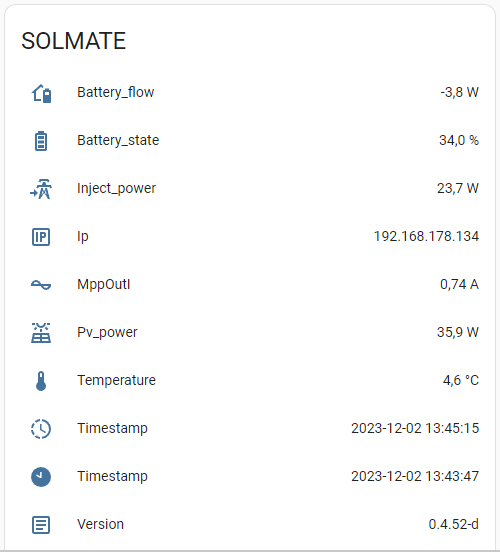
Task: Click the Pv_power solar panel icon
Action: (x=41, y=333)
